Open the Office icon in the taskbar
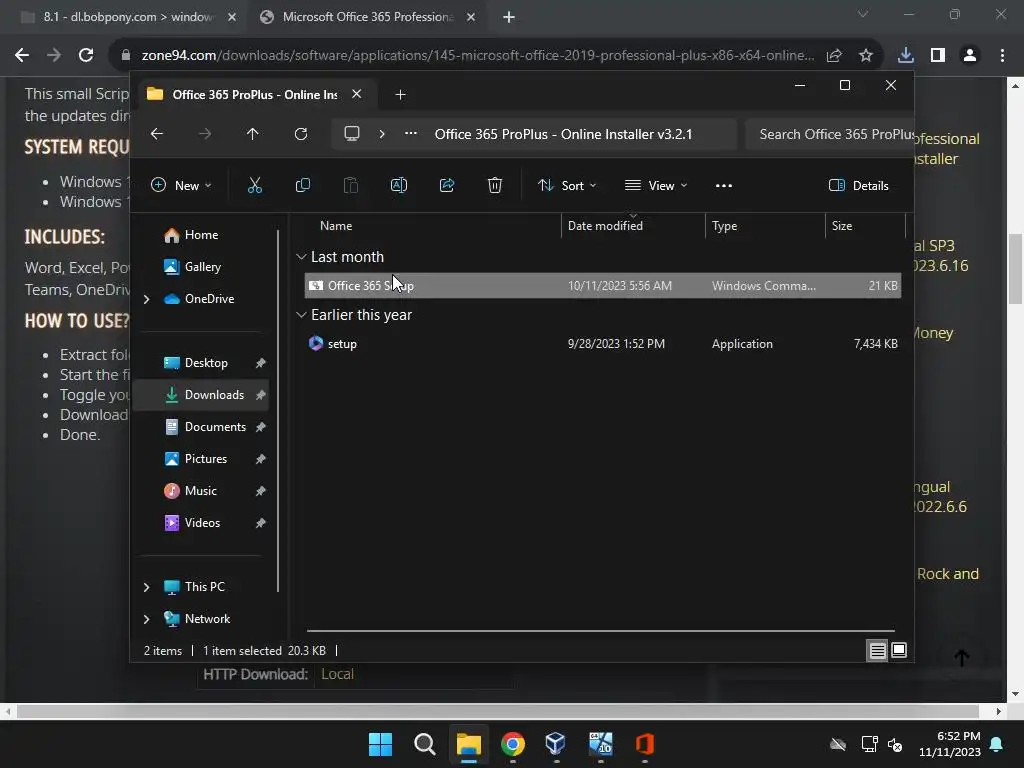 pos(645,744)
